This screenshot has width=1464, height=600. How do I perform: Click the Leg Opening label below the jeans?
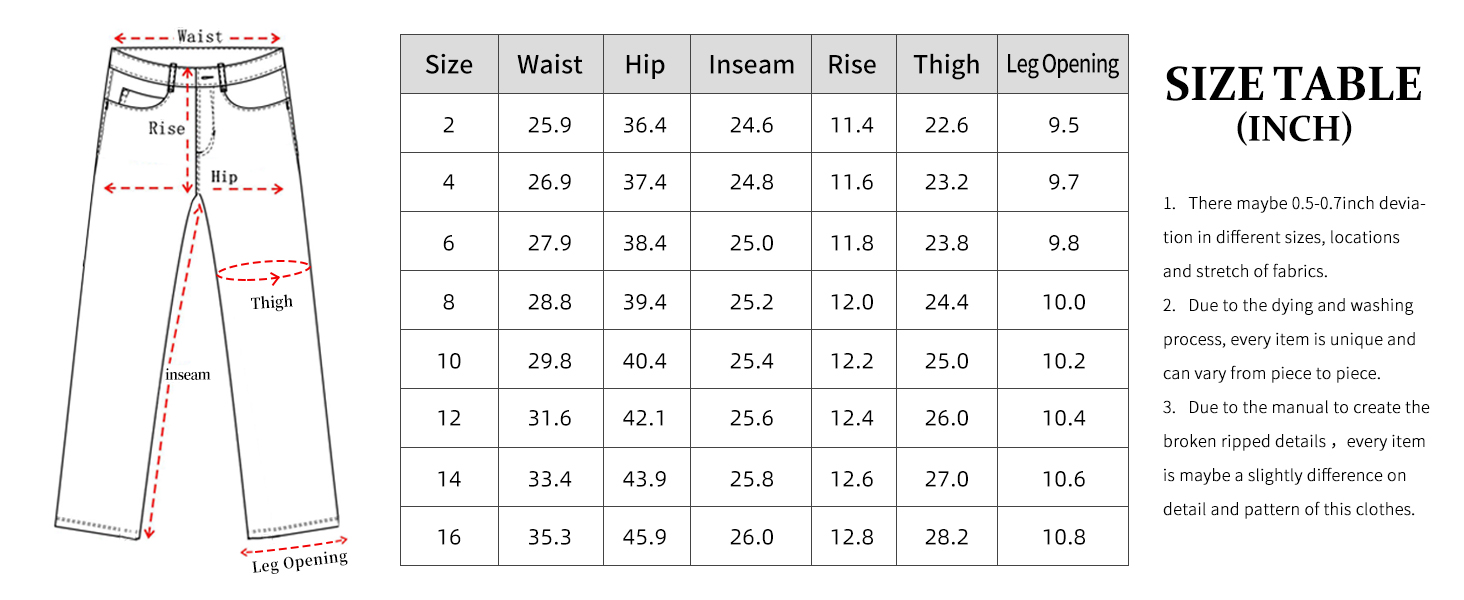(299, 563)
